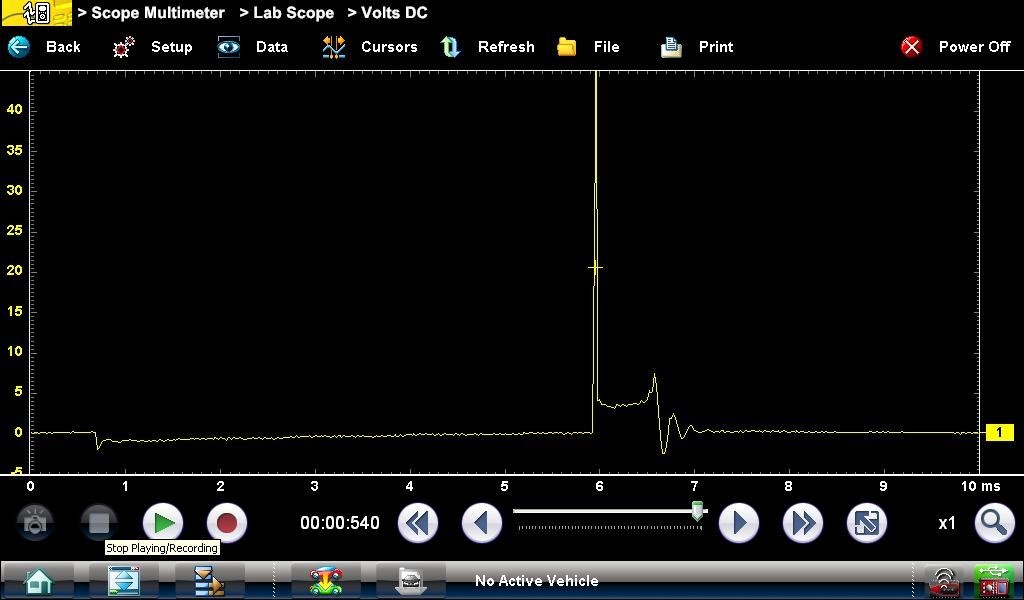Open the Setup menu
The image size is (1024, 600).
pos(153,47)
